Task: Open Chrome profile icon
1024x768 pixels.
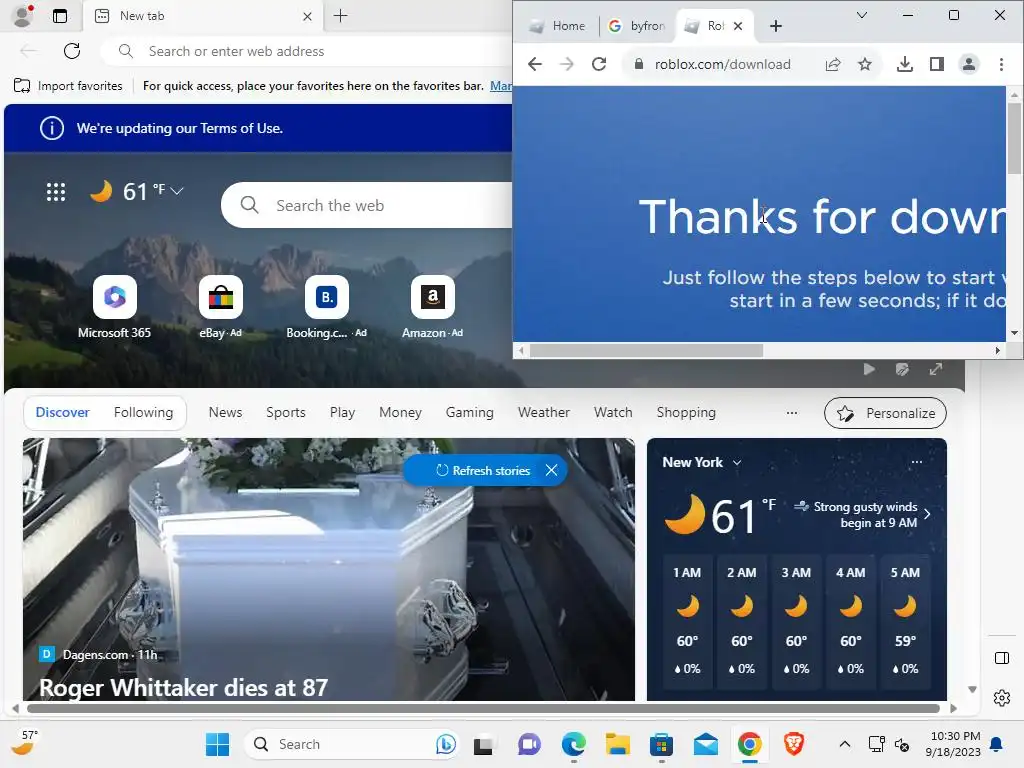Action: pos(968,64)
